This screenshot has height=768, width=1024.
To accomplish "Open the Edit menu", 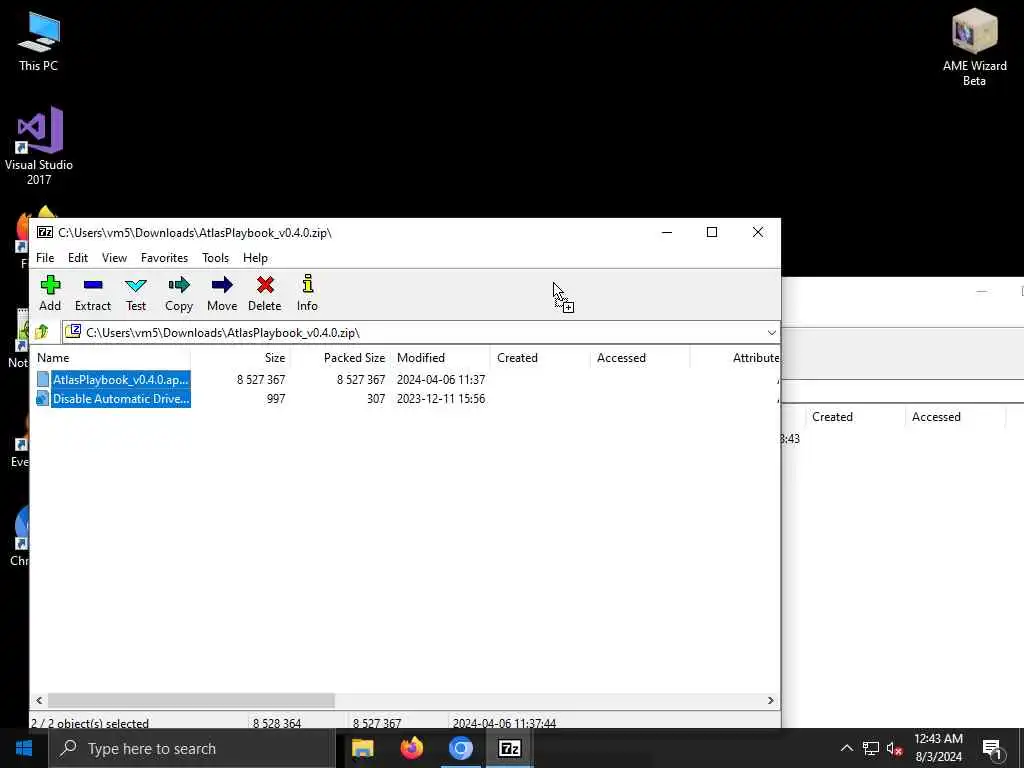I will click(78, 258).
